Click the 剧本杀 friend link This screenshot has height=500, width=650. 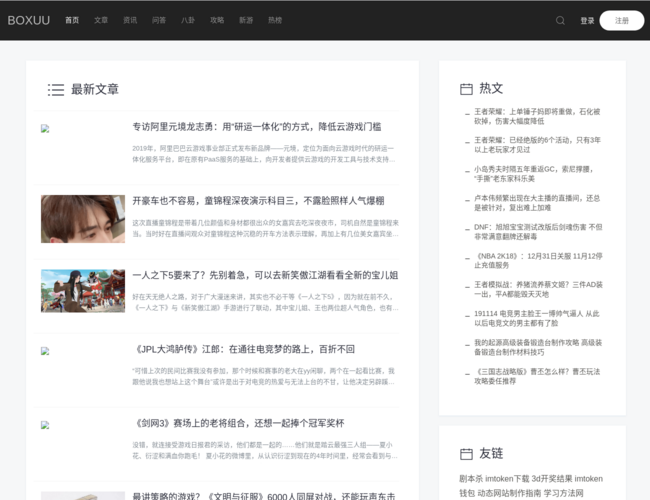pyautogui.click(x=471, y=479)
